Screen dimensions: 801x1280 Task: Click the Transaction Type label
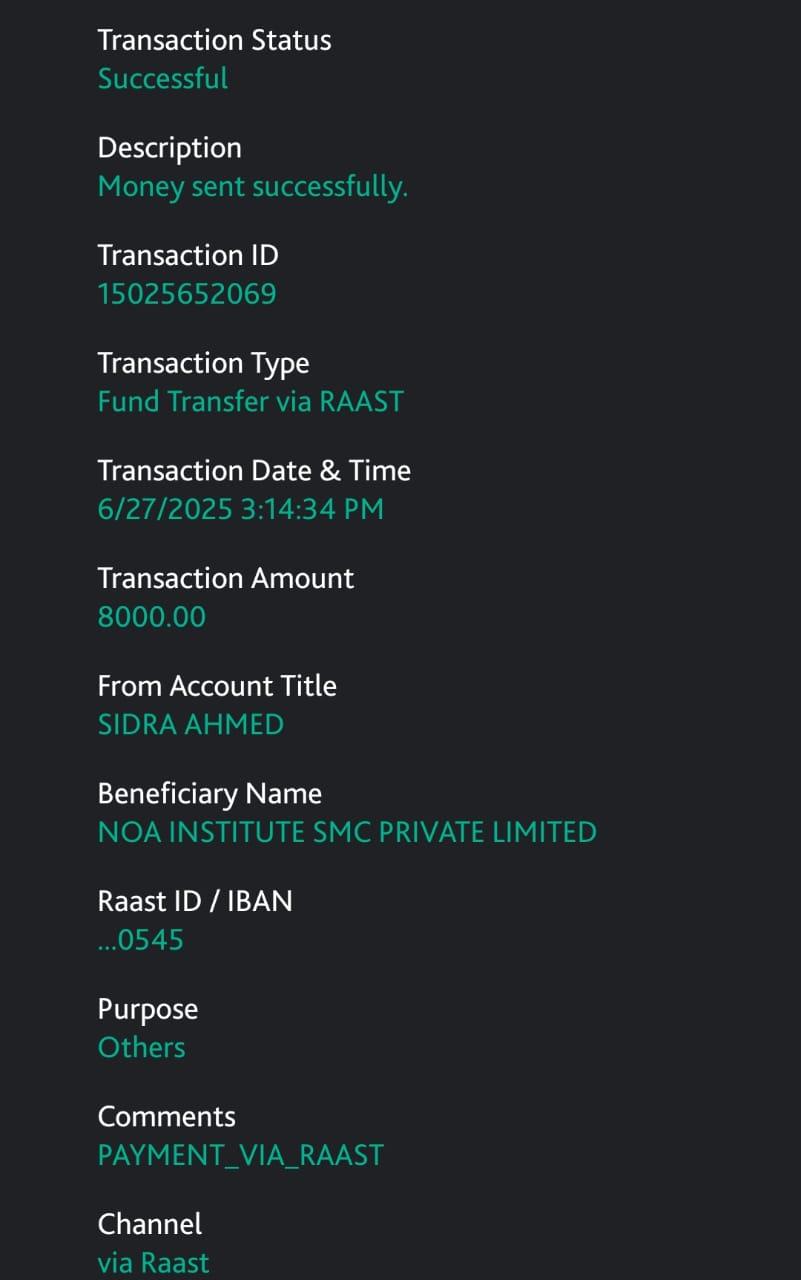pyautogui.click(x=203, y=364)
